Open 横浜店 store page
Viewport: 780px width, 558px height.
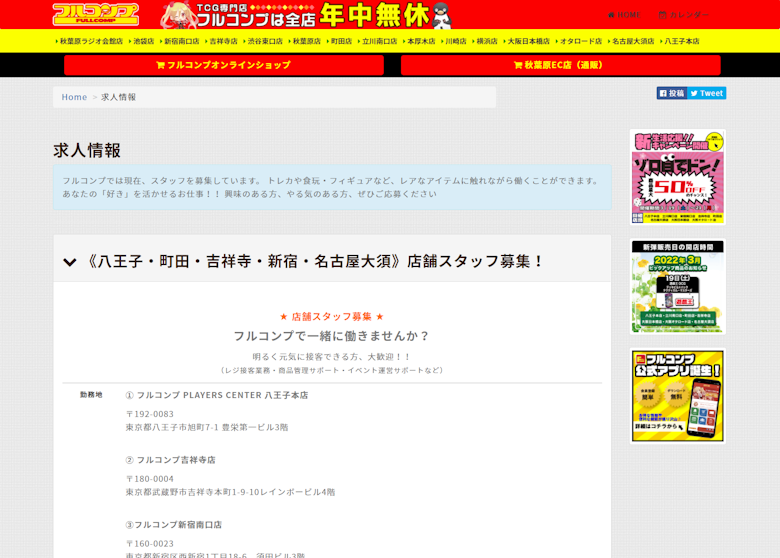click(485, 41)
